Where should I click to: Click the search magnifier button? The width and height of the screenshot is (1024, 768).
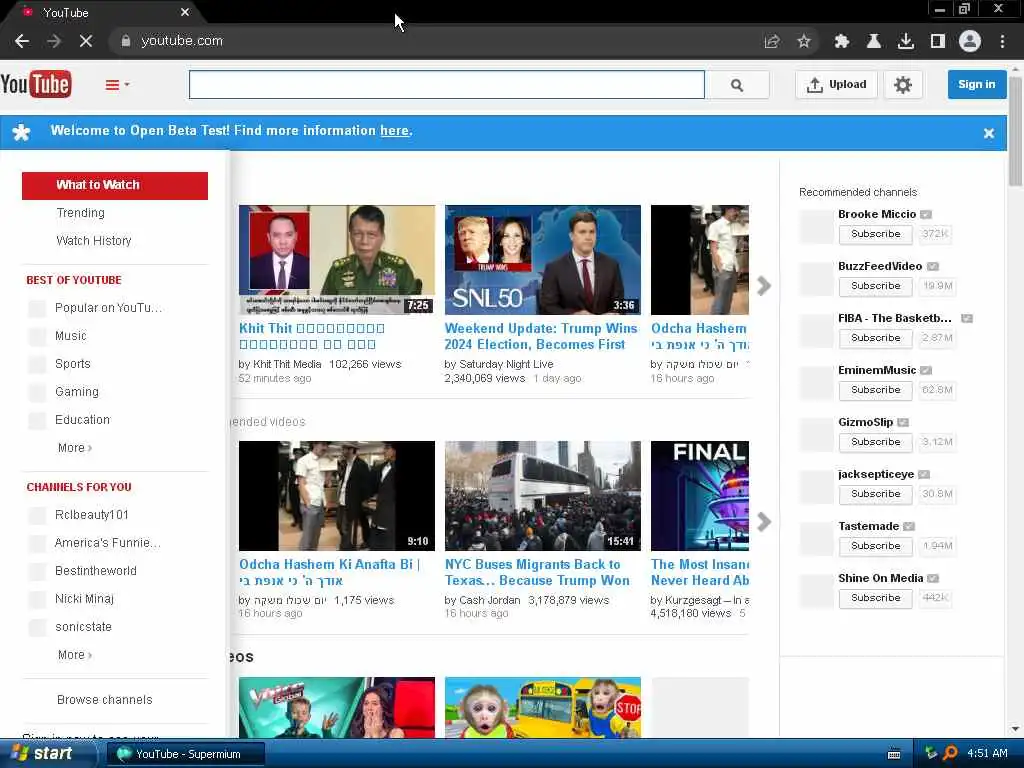(x=737, y=85)
